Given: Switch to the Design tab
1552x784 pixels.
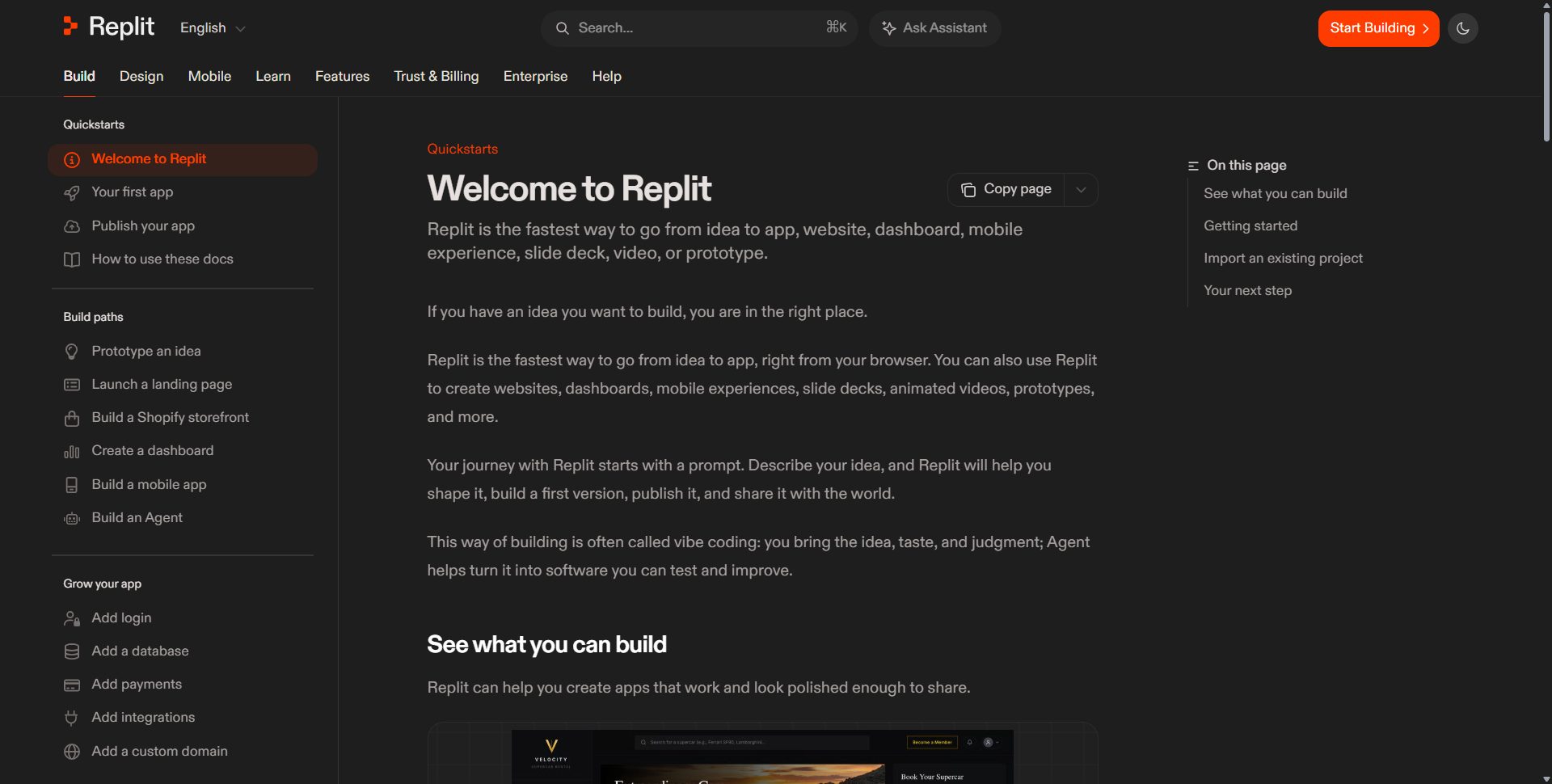Looking at the screenshot, I should pyautogui.click(x=141, y=76).
